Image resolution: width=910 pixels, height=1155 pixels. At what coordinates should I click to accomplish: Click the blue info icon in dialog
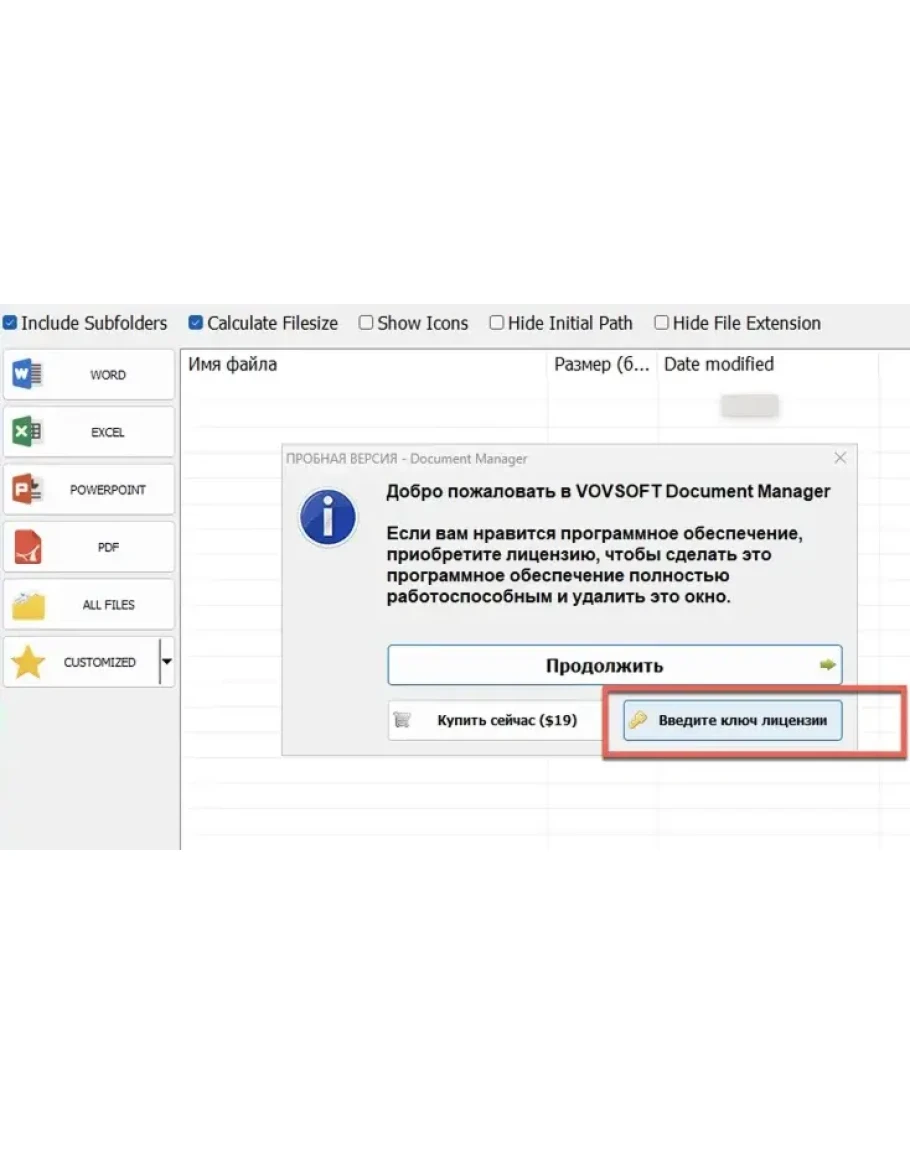[x=328, y=518]
